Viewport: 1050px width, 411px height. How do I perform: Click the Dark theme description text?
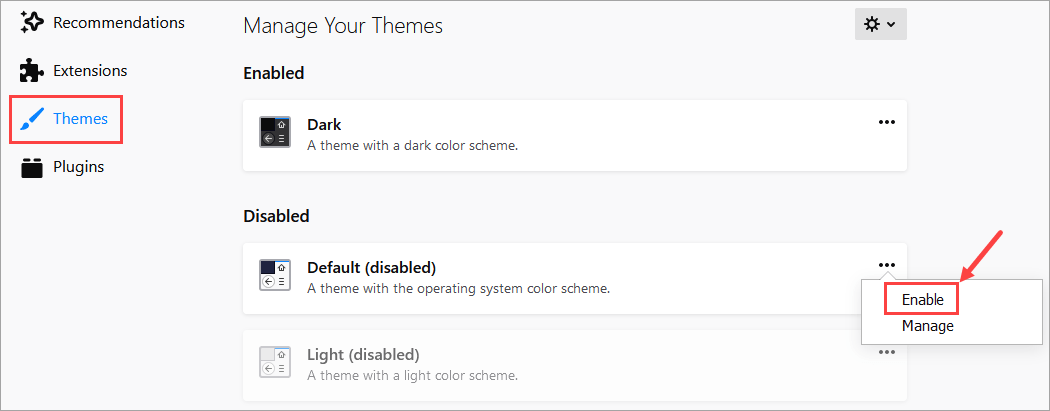[412, 146]
